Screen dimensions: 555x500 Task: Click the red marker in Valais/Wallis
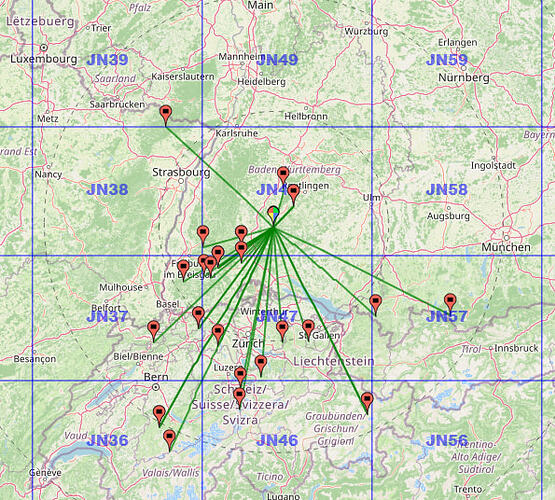pos(170,440)
